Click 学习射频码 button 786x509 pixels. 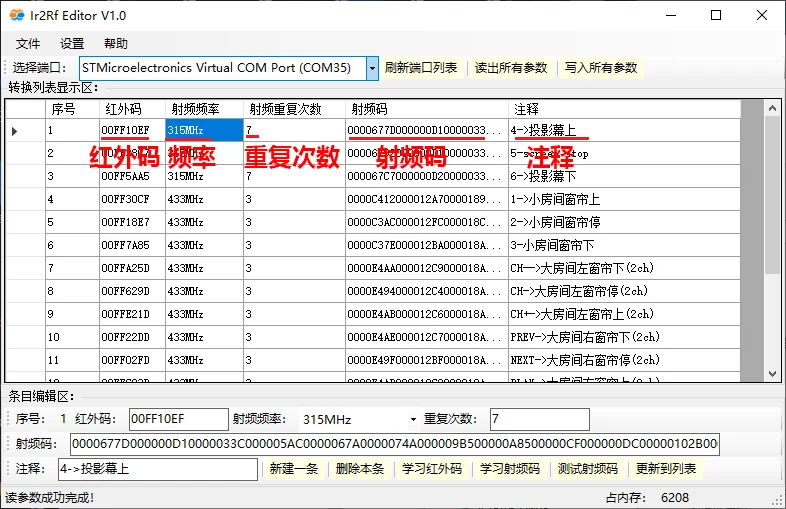[510, 469]
